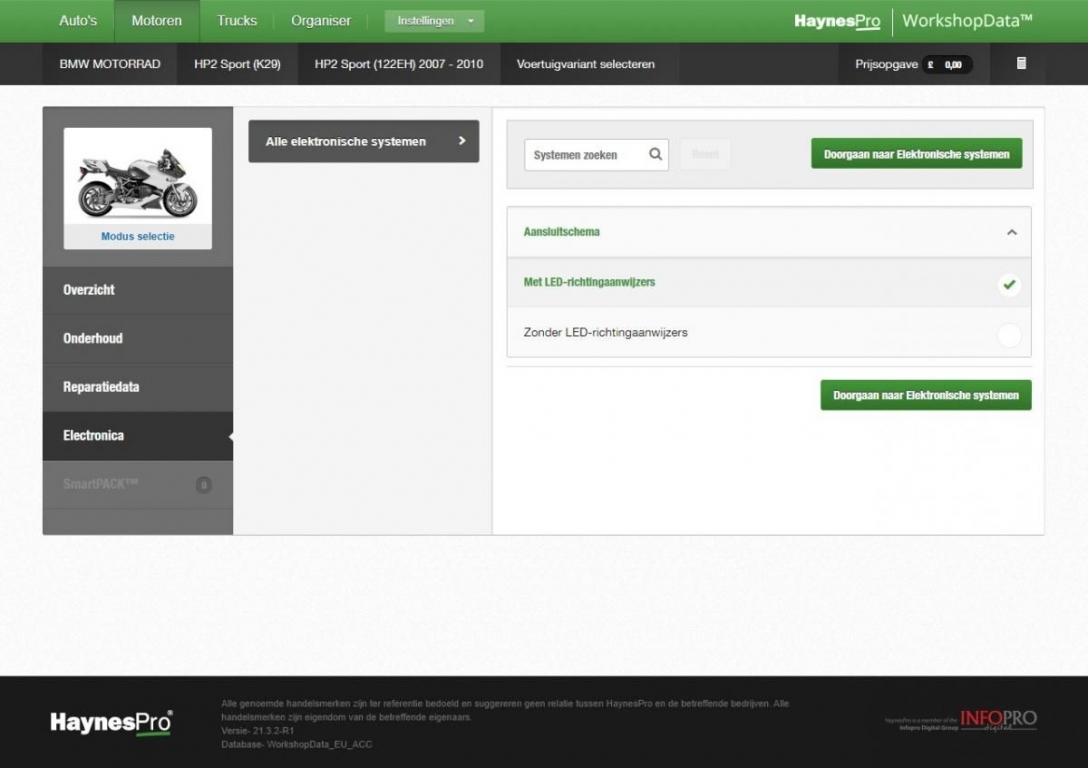Focus the Systemen zoeken search field
This screenshot has height=768, width=1088.
coord(596,155)
